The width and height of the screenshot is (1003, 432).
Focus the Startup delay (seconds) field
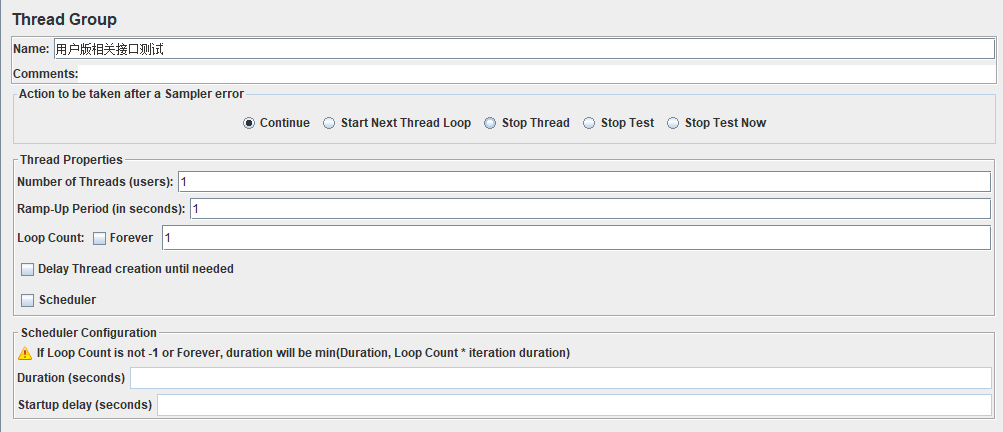click(574, 405)
